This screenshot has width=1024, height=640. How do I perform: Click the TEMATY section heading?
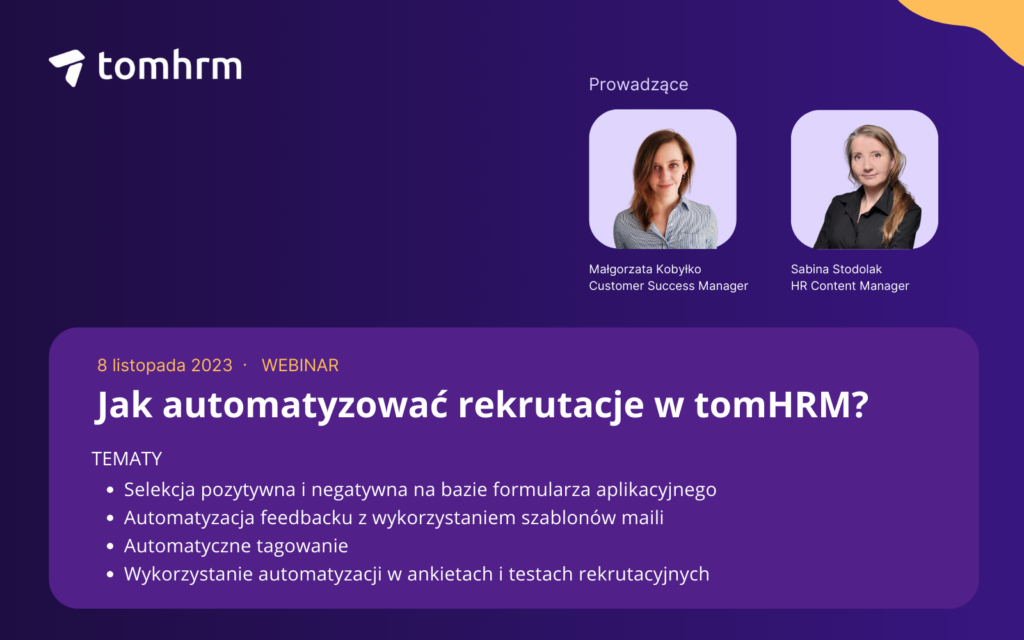tap(126, 459)
